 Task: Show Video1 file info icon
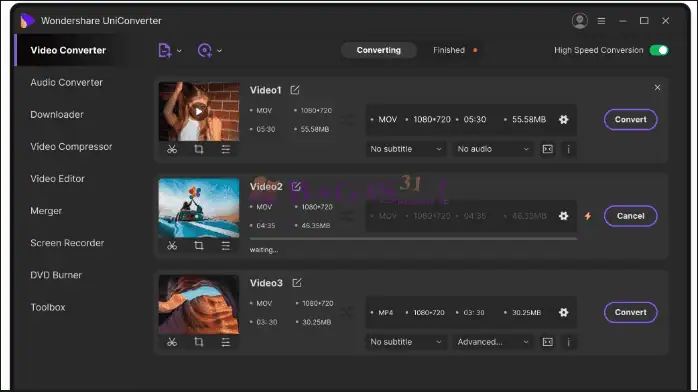coord(568,149)
